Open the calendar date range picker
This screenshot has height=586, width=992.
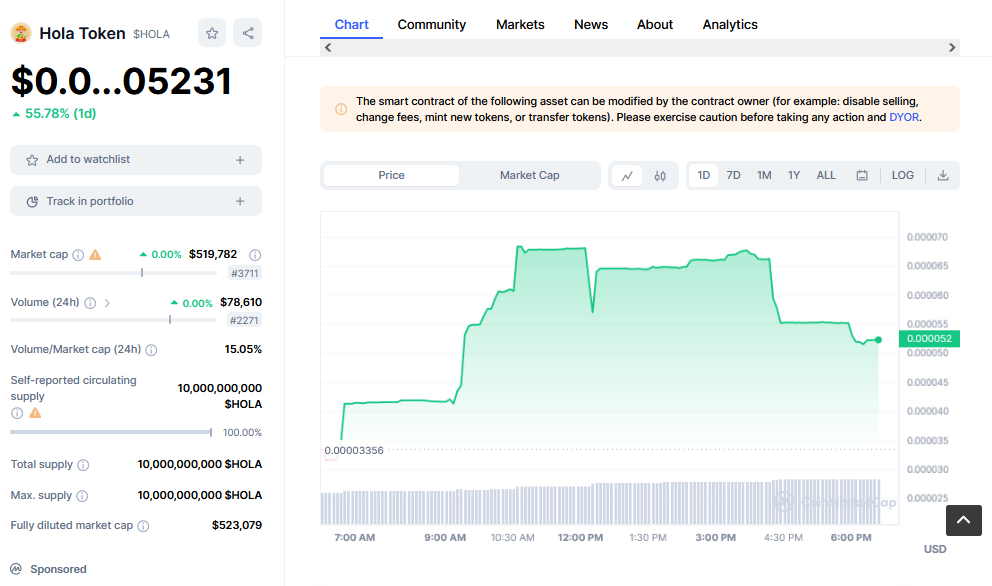pyautogui.click(x=862, y=176)
